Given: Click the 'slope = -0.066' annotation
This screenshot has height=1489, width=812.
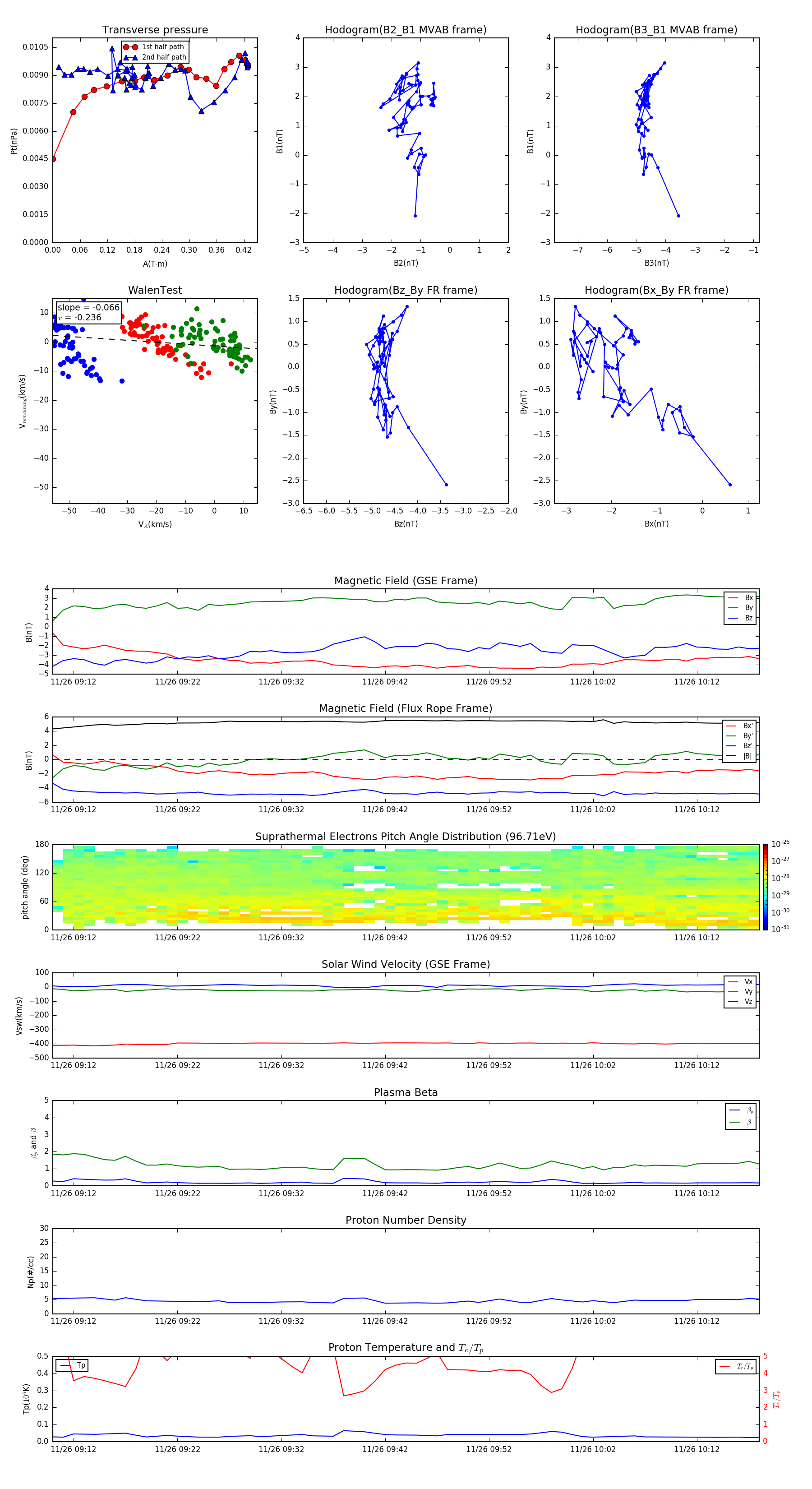Looking at the screenshot, I should tap(88, 308).
